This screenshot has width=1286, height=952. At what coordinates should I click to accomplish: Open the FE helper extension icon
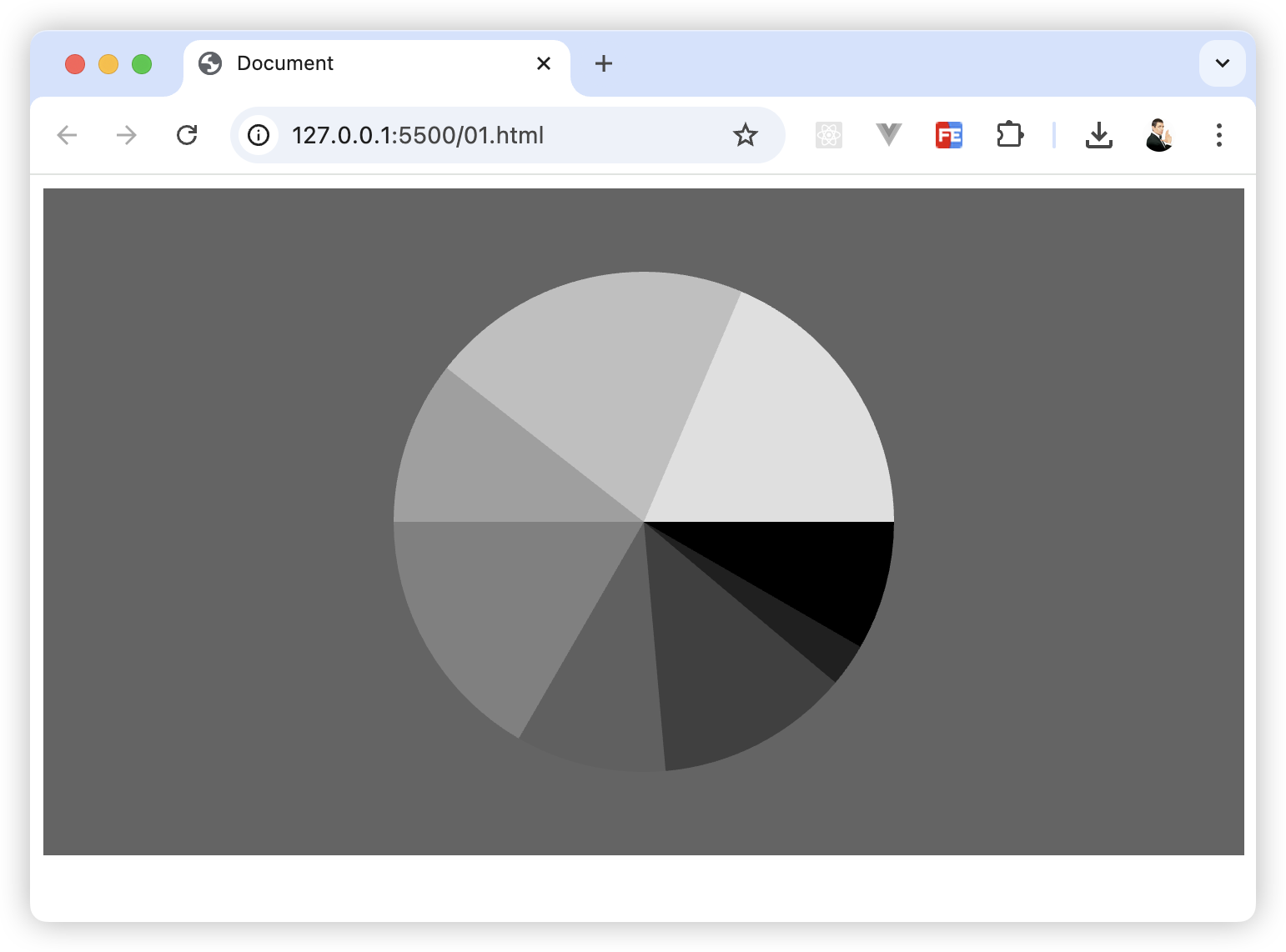[x=949, y=135]
